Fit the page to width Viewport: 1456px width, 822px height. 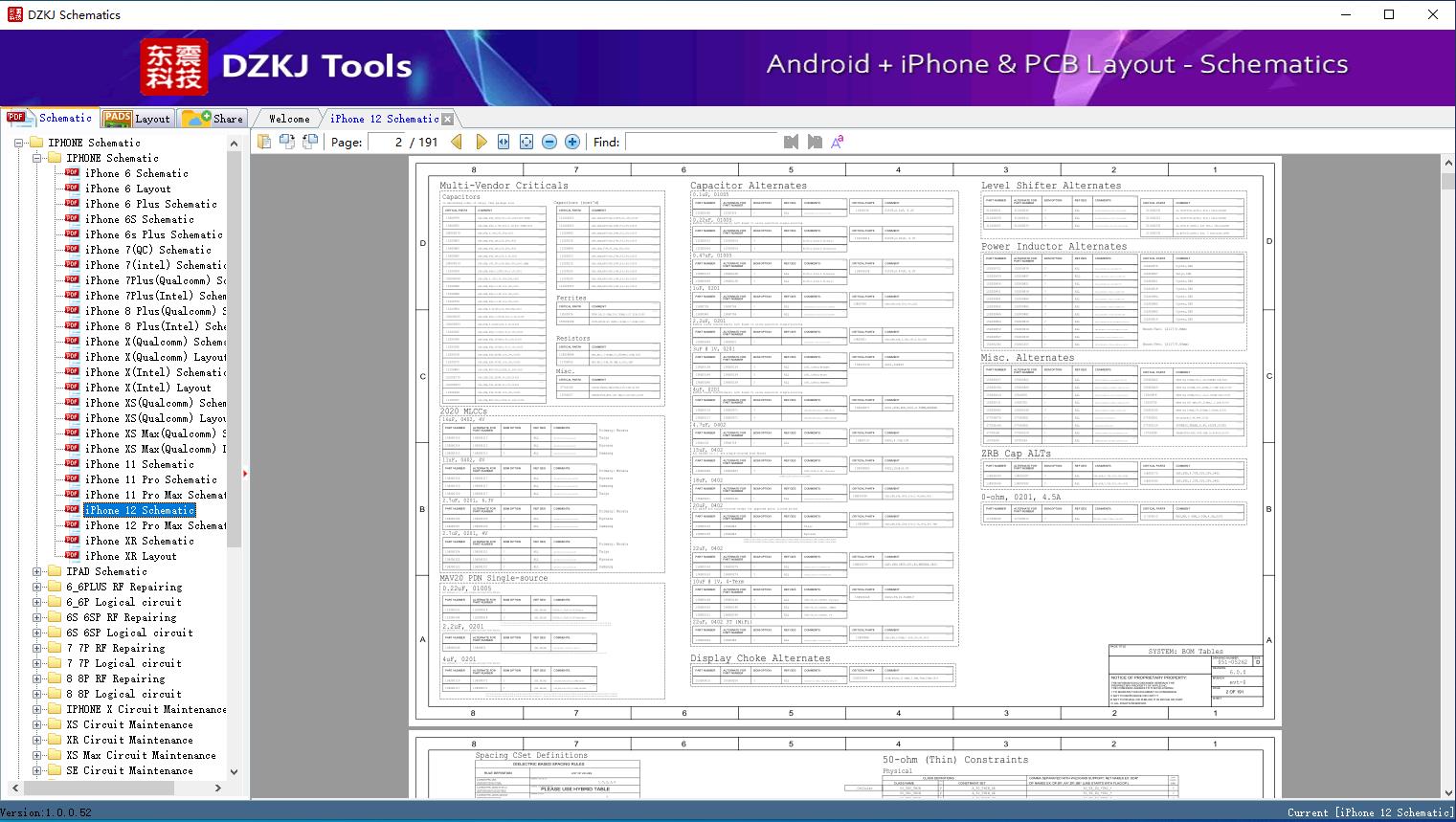tap(504, 142)
